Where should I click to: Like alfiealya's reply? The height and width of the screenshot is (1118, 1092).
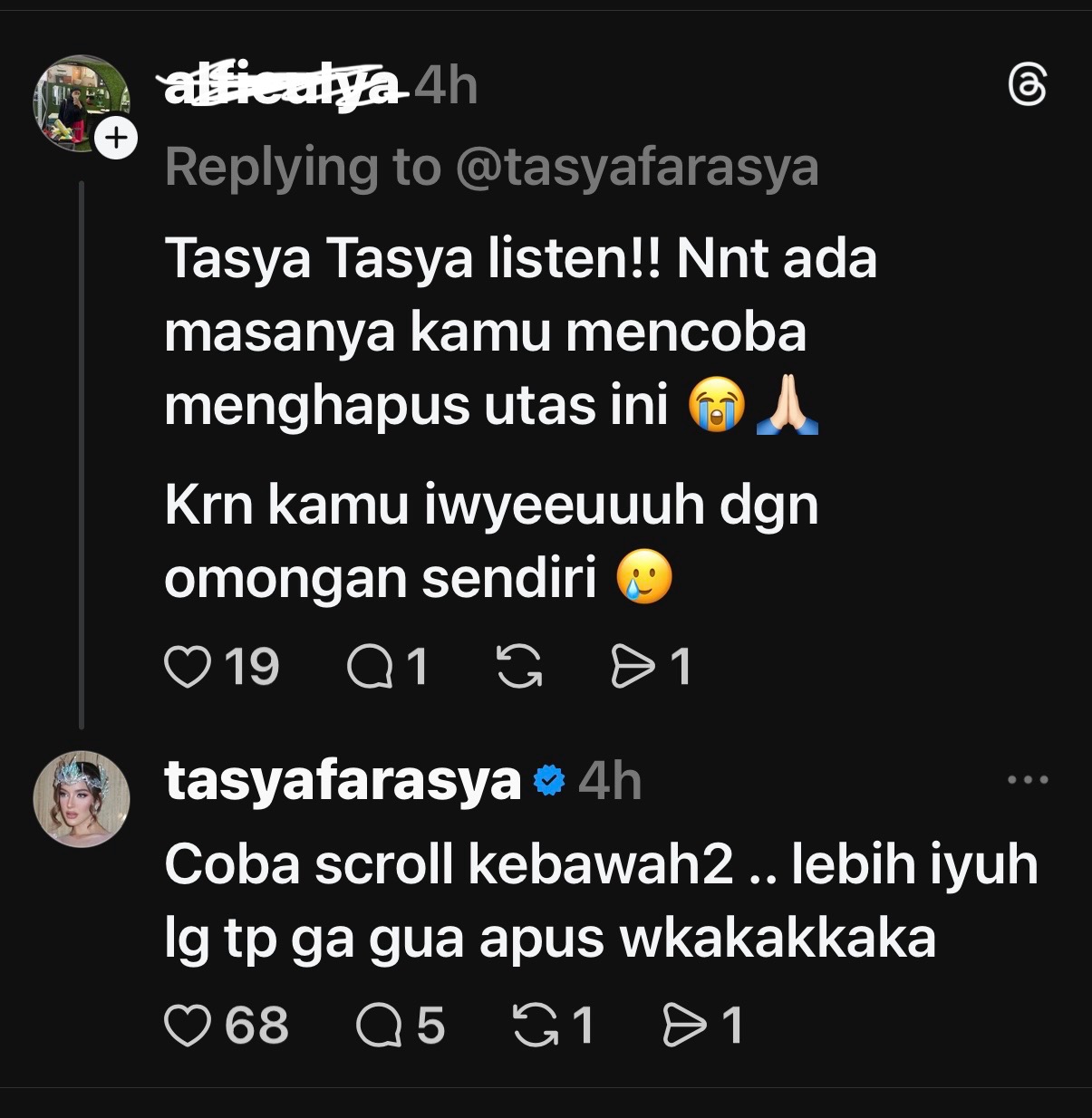tap(187, 668)
